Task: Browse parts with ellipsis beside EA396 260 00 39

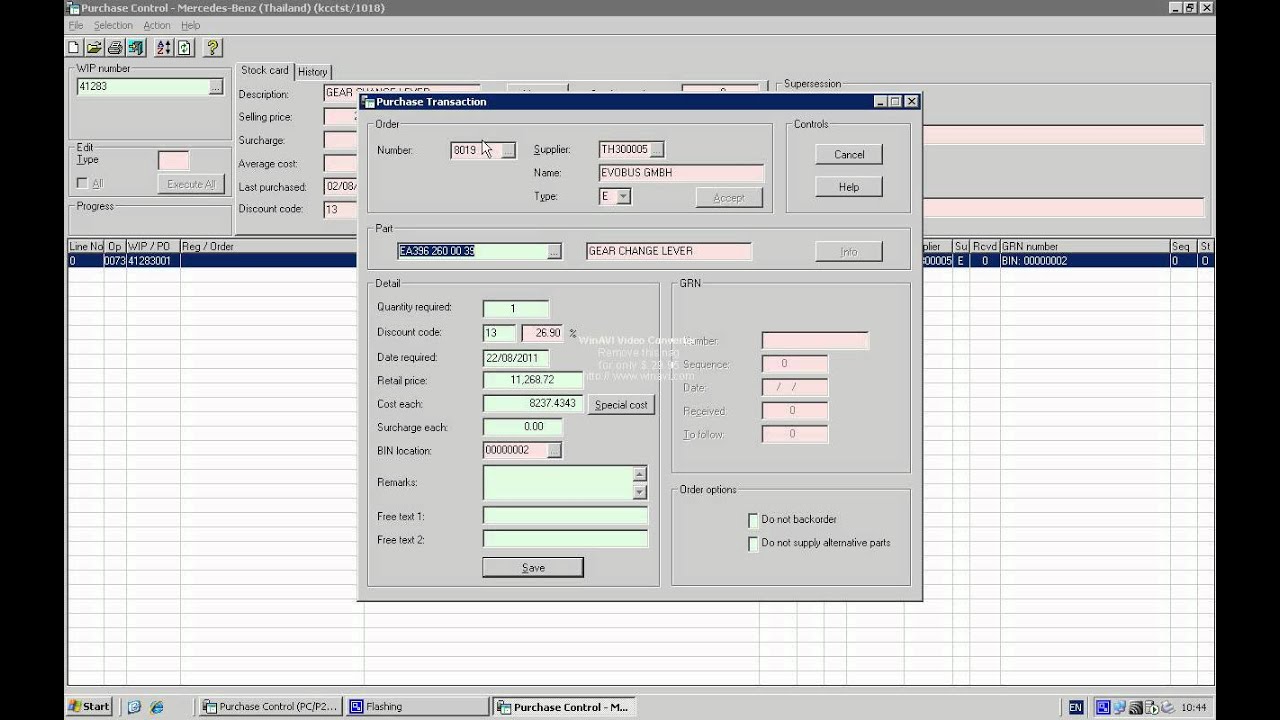Action: [554, 252]
